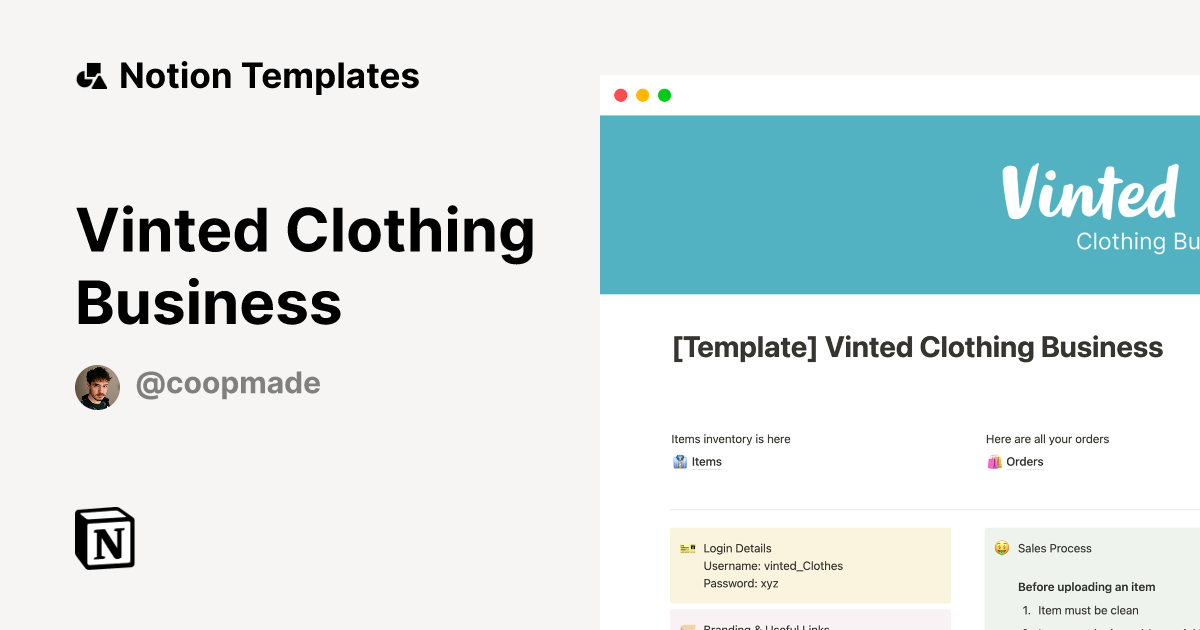Click the emoji on Branding & Useful Links
1200x630 pixels.
687,626
